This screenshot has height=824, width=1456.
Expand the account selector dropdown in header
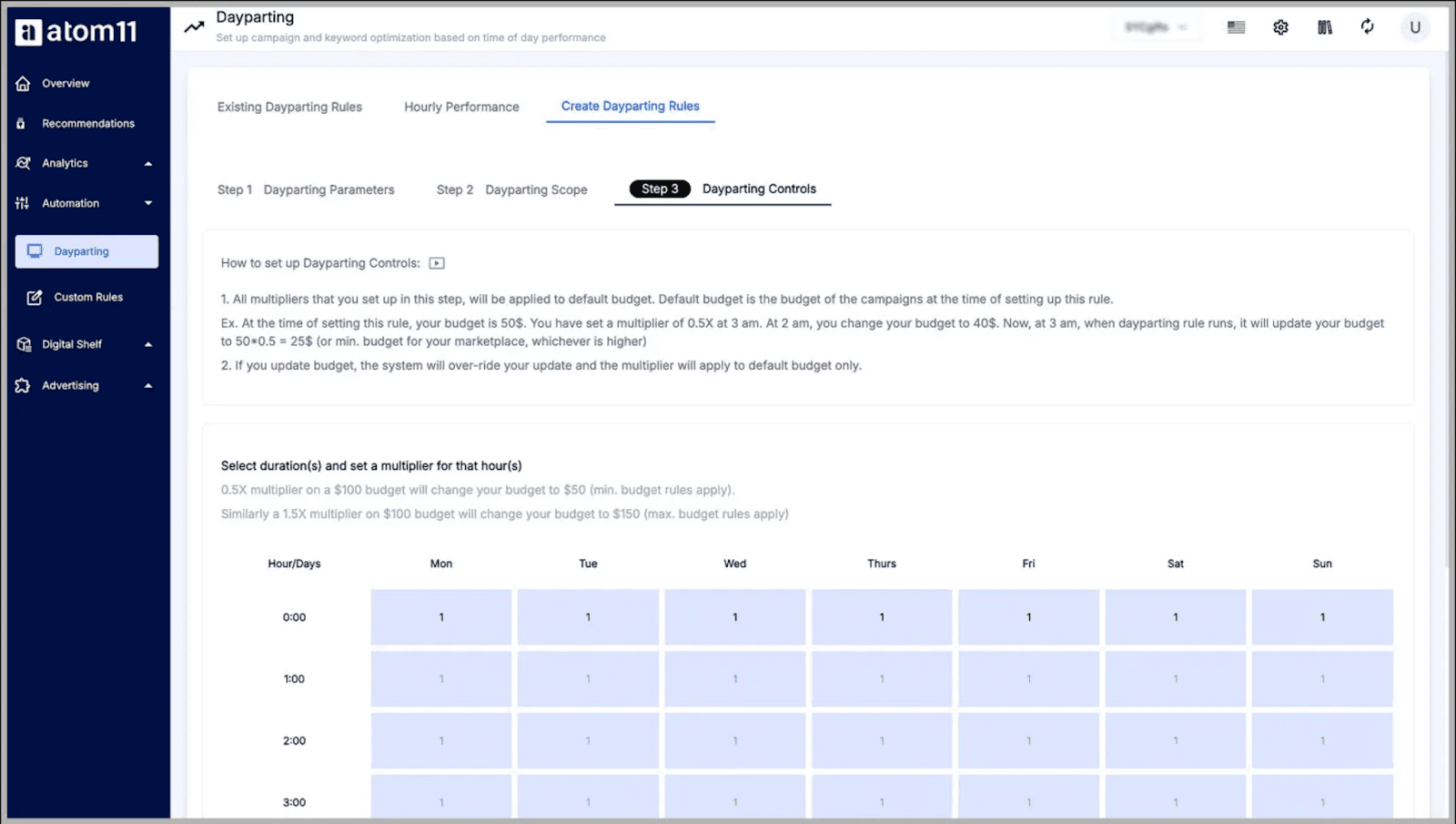(1156, 27)
